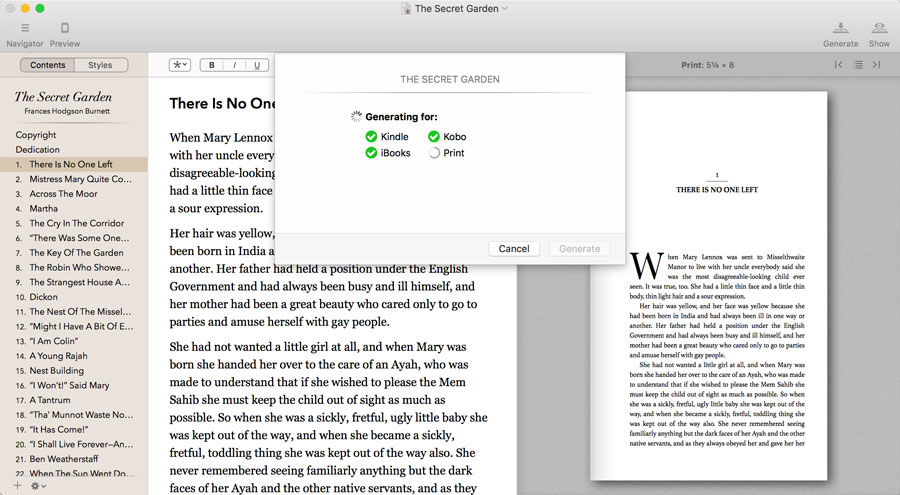Click the print preview page
The width and height of the screenshot is (900, 495).
708,285
